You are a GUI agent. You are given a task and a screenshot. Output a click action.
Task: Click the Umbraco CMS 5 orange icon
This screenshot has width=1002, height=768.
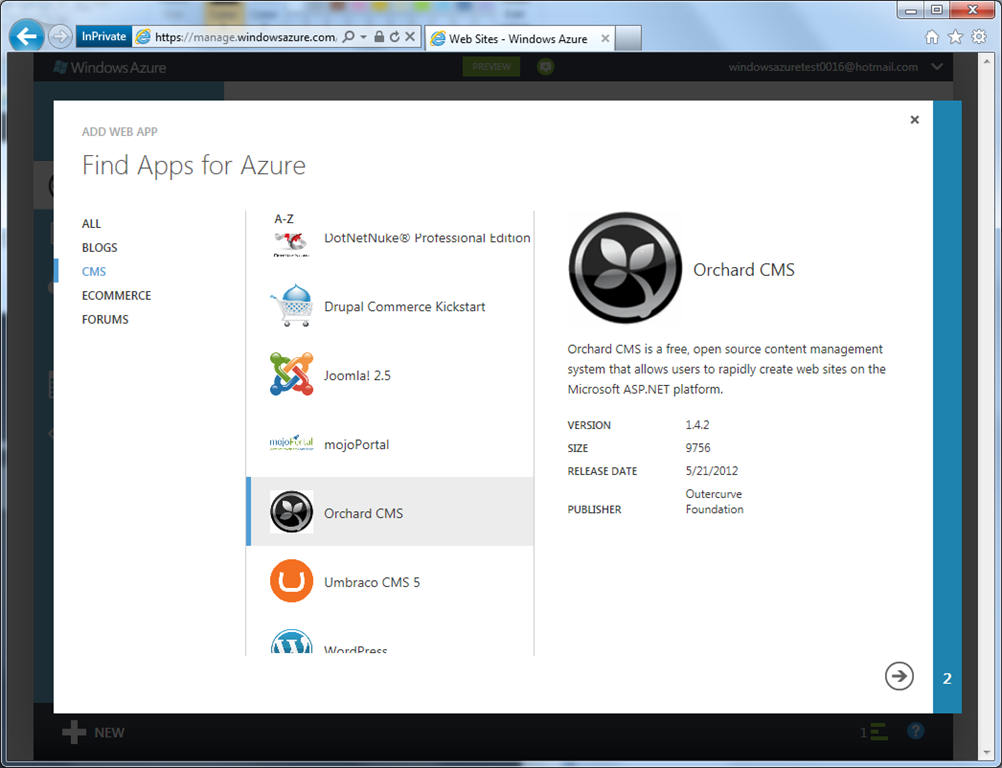(291, 581)
